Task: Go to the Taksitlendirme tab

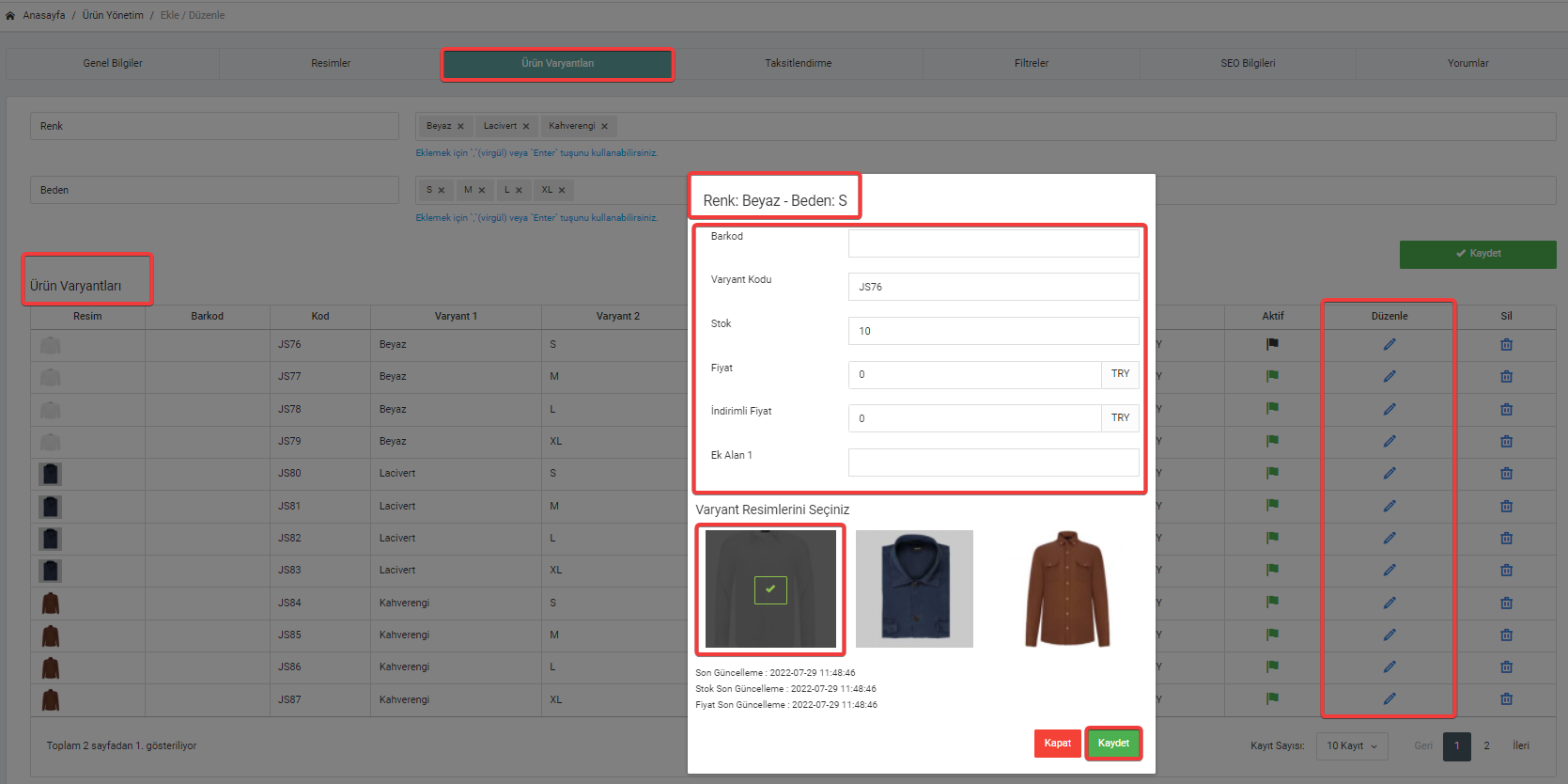Action: 798,63
